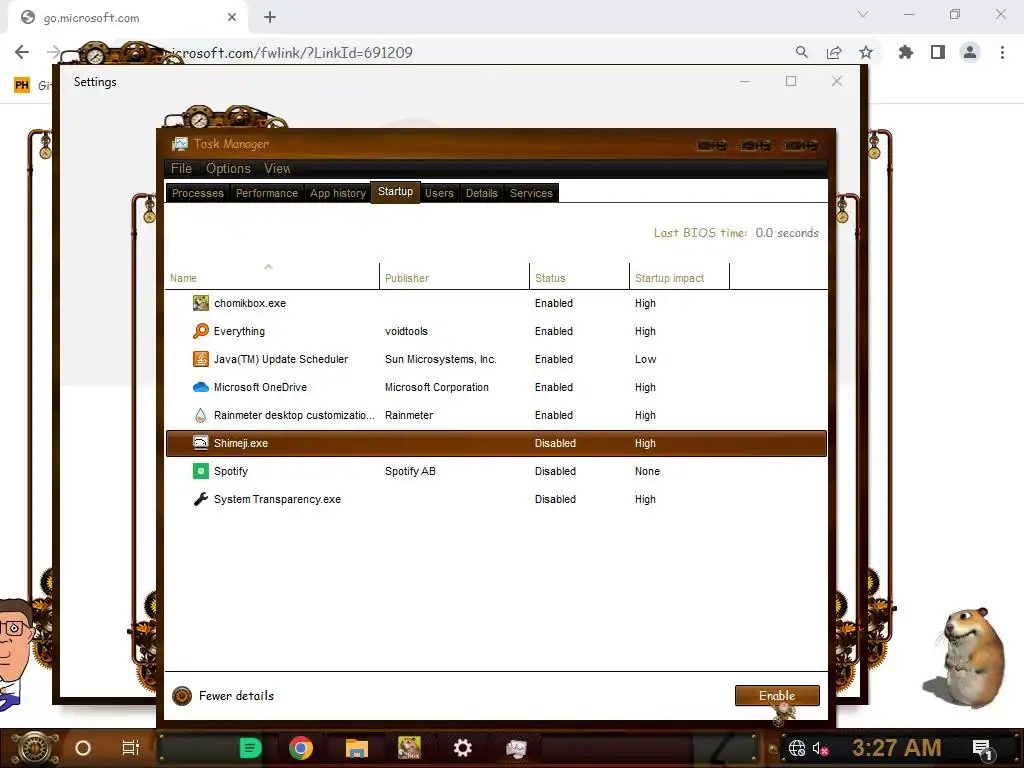Screen dimensions: 1024x768
Task: Switch to the App history tab
Action: click(x=338, y=193)
